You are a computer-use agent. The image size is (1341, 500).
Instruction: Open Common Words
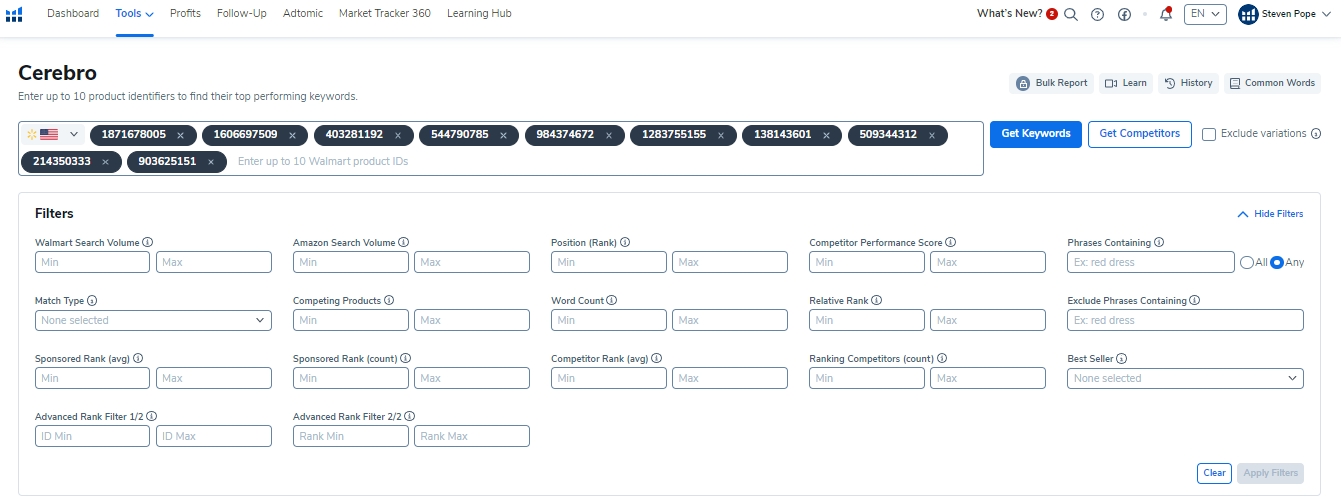coord(1272,84)
